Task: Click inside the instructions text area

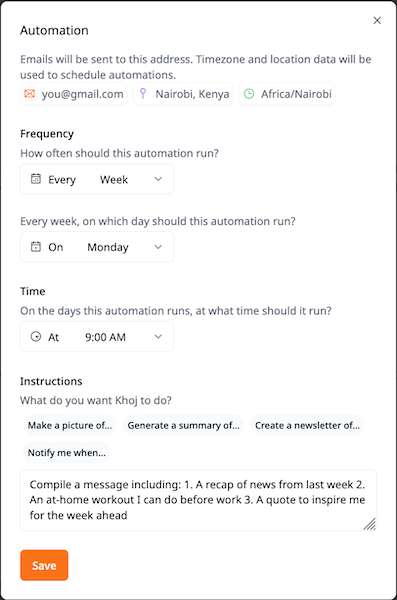Action: (x=198, y=500)
